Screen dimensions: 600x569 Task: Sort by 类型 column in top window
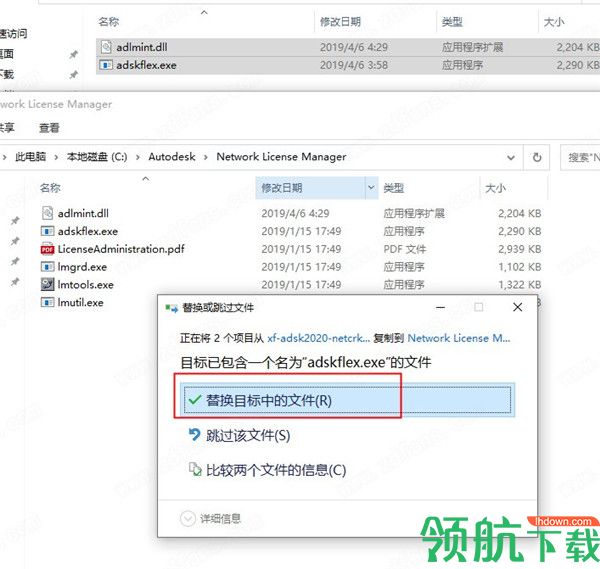(x=452, y=21)
